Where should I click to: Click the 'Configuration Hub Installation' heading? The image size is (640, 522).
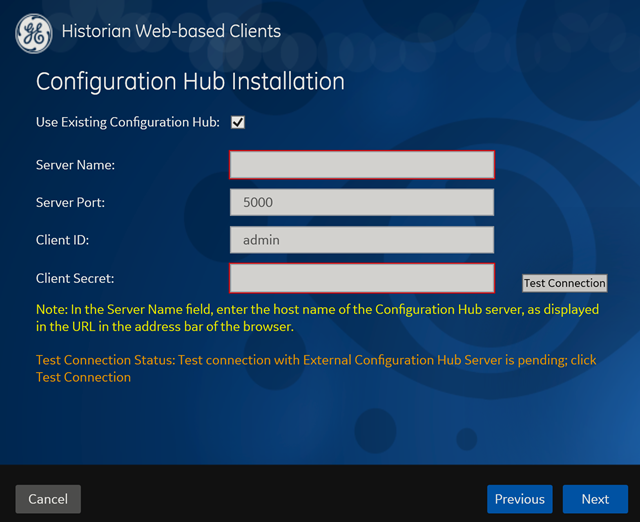click(x=190, y=81)
